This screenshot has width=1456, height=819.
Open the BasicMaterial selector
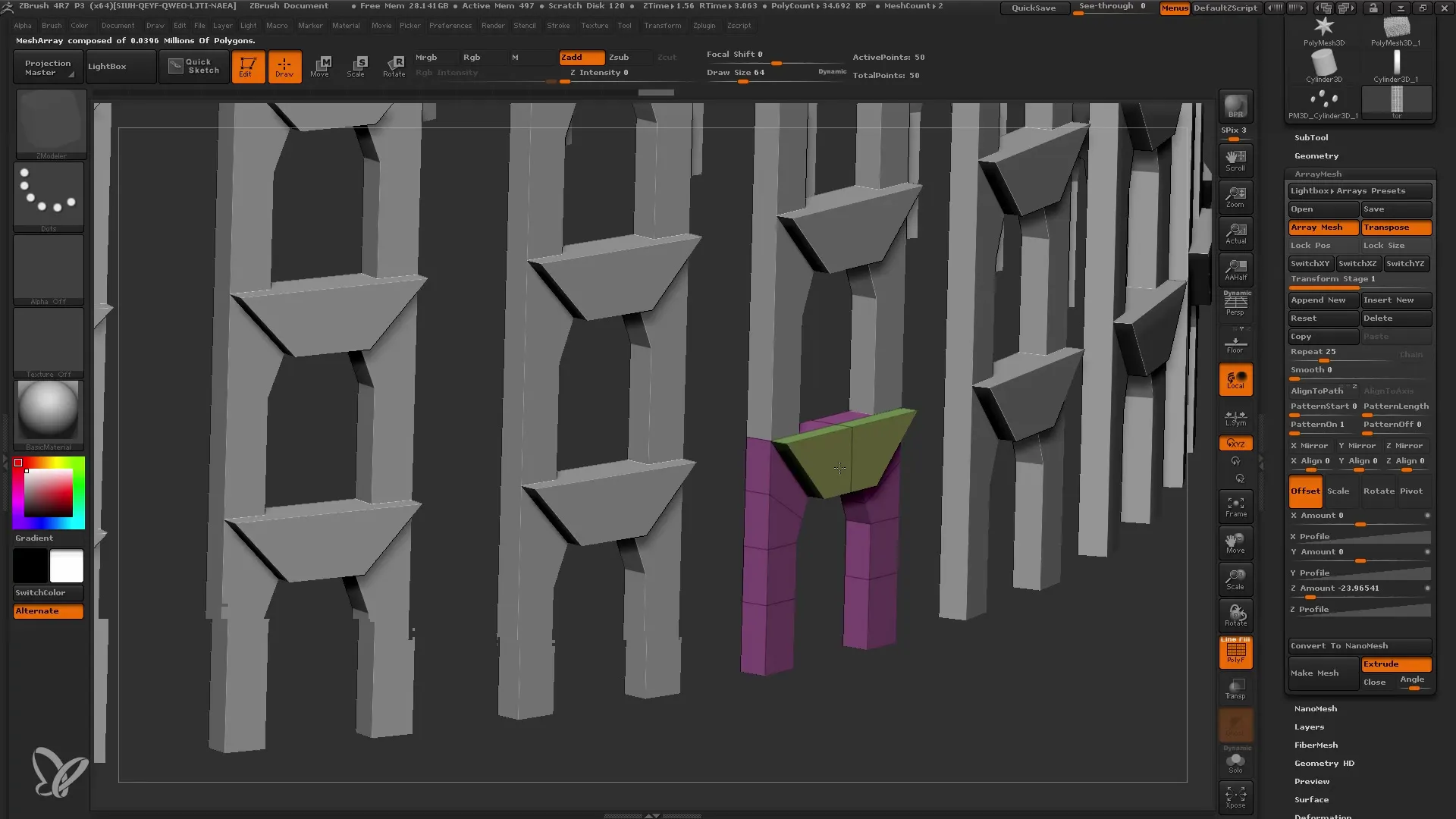49,416
